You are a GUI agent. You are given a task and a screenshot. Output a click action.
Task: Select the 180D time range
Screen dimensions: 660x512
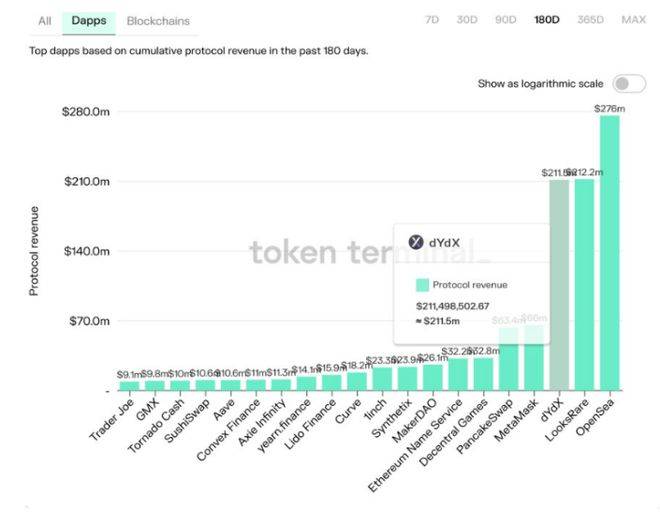pos(547,20)
